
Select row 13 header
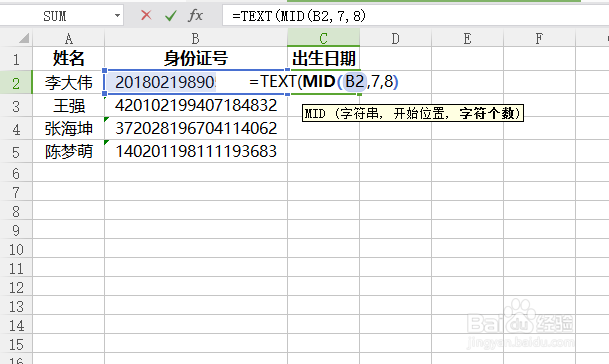(16, 306)
